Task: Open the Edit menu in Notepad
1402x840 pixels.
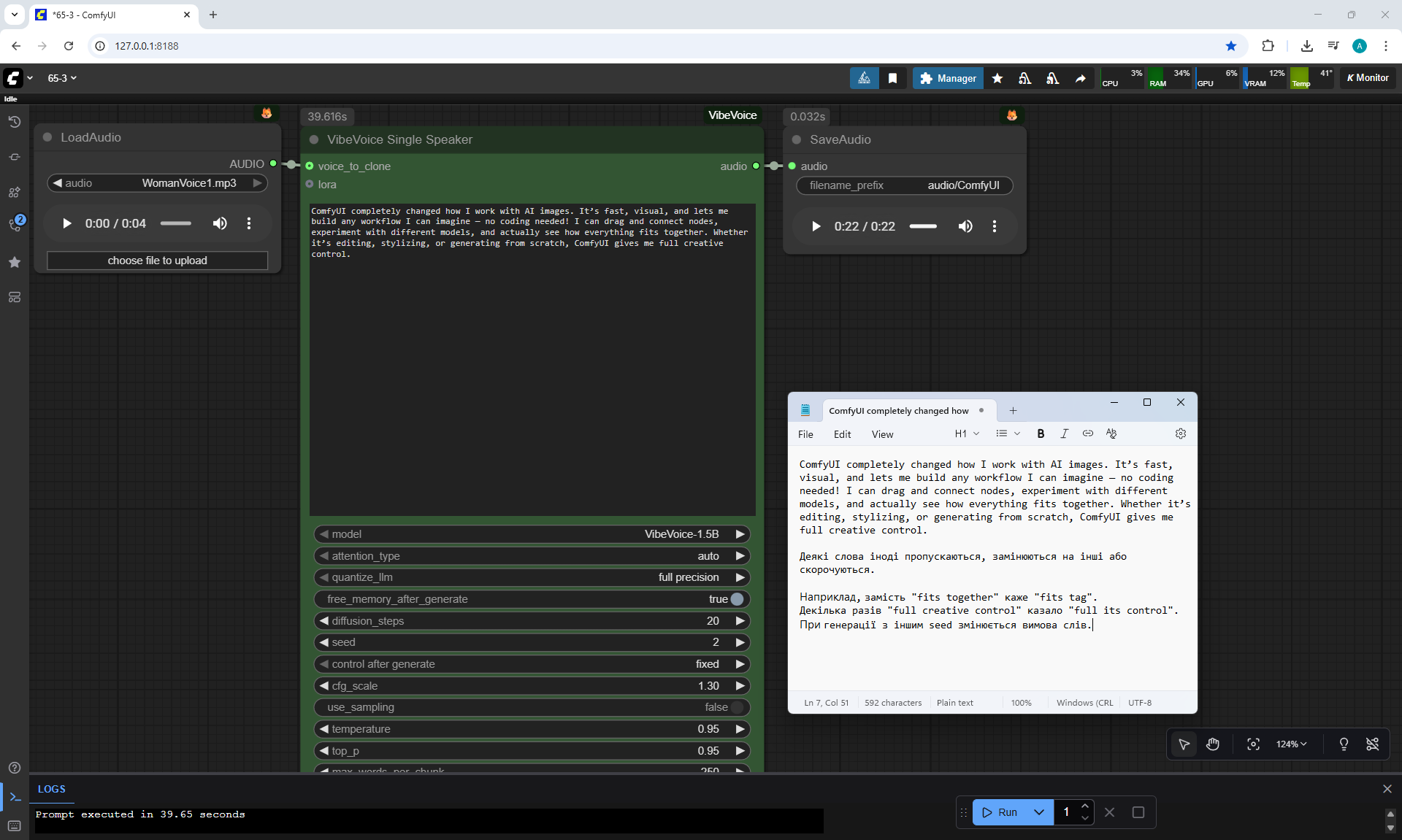Action: [x=842, y=434]
